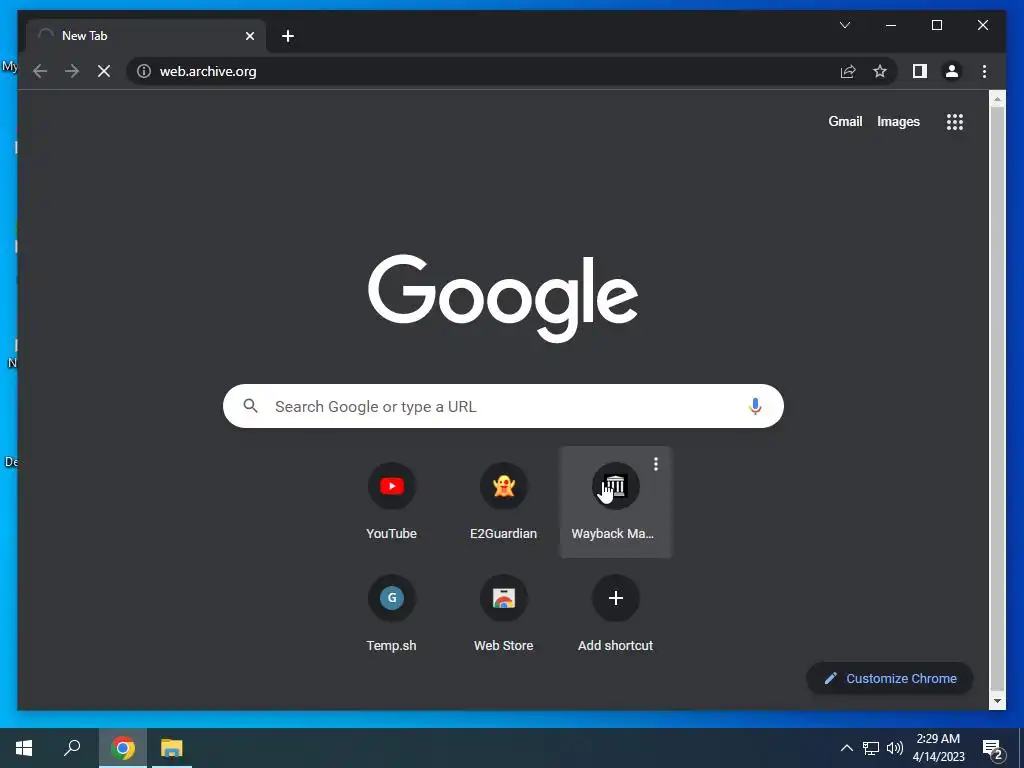Viewport: 1024px width, 768px height.
Task: Open the network status tray icon
Action: [871, 748]
